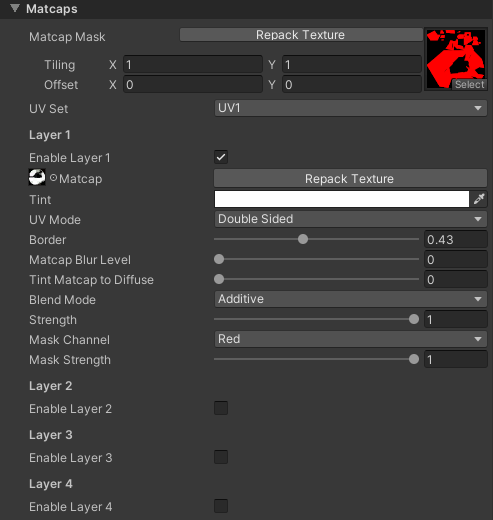Screen dimensions: 493x520
Task: Edit Offset X value field
Action: pos(193,84)
